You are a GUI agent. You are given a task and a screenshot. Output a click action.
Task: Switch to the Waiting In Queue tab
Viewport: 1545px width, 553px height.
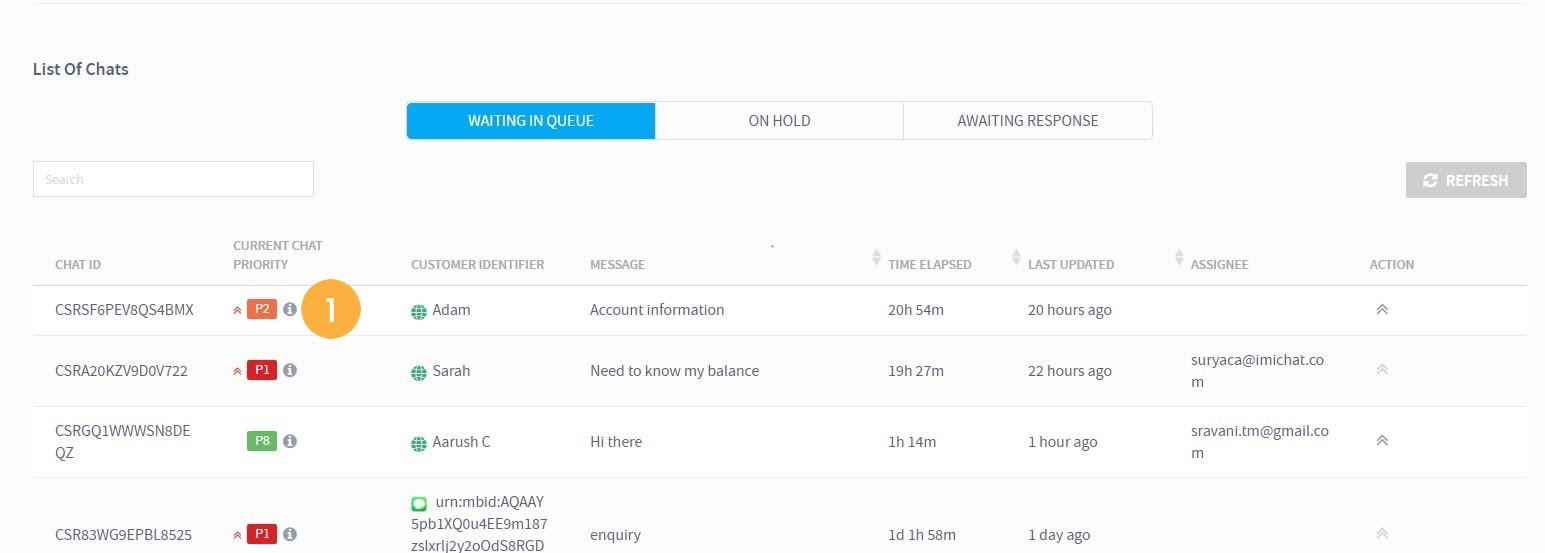click(531, 121)
